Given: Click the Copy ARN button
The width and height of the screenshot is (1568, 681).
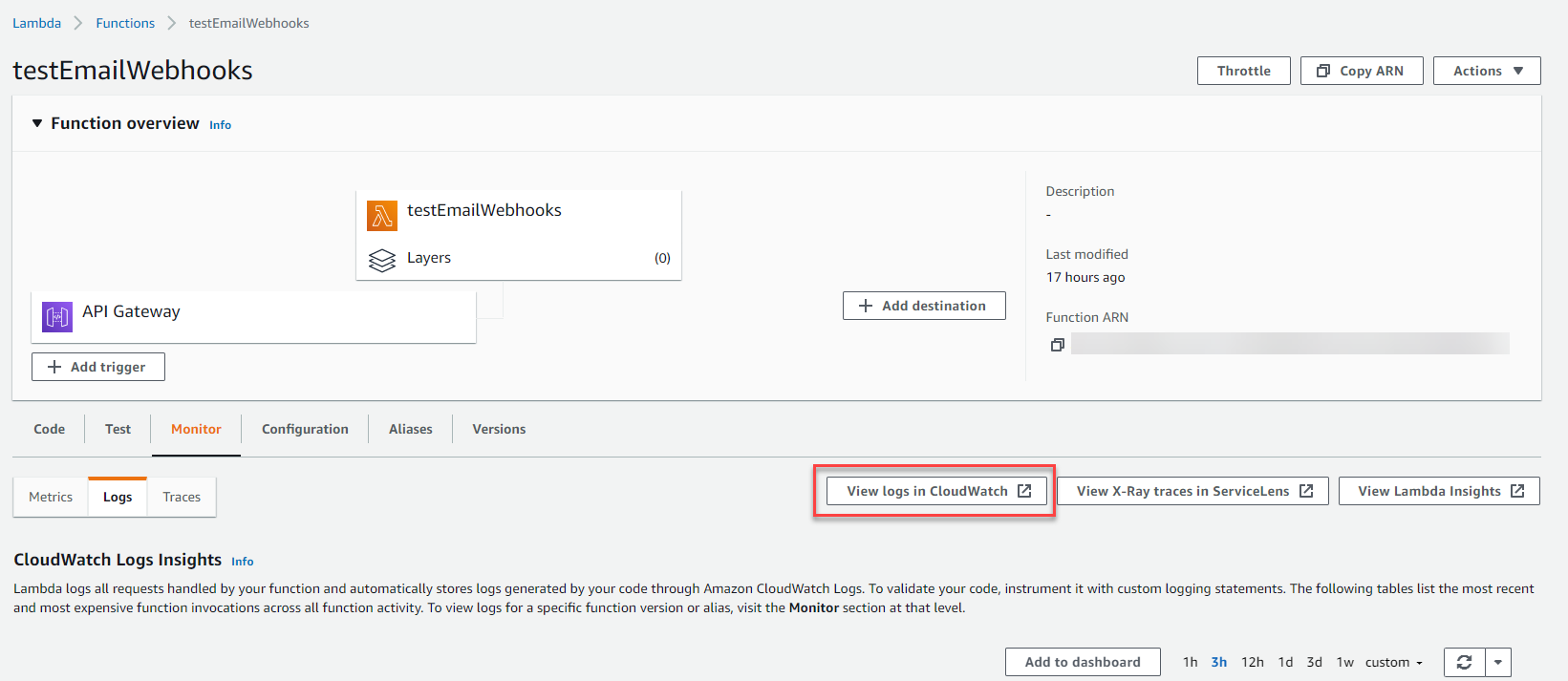Looking at the screenshot, I should pos(1362,71).
